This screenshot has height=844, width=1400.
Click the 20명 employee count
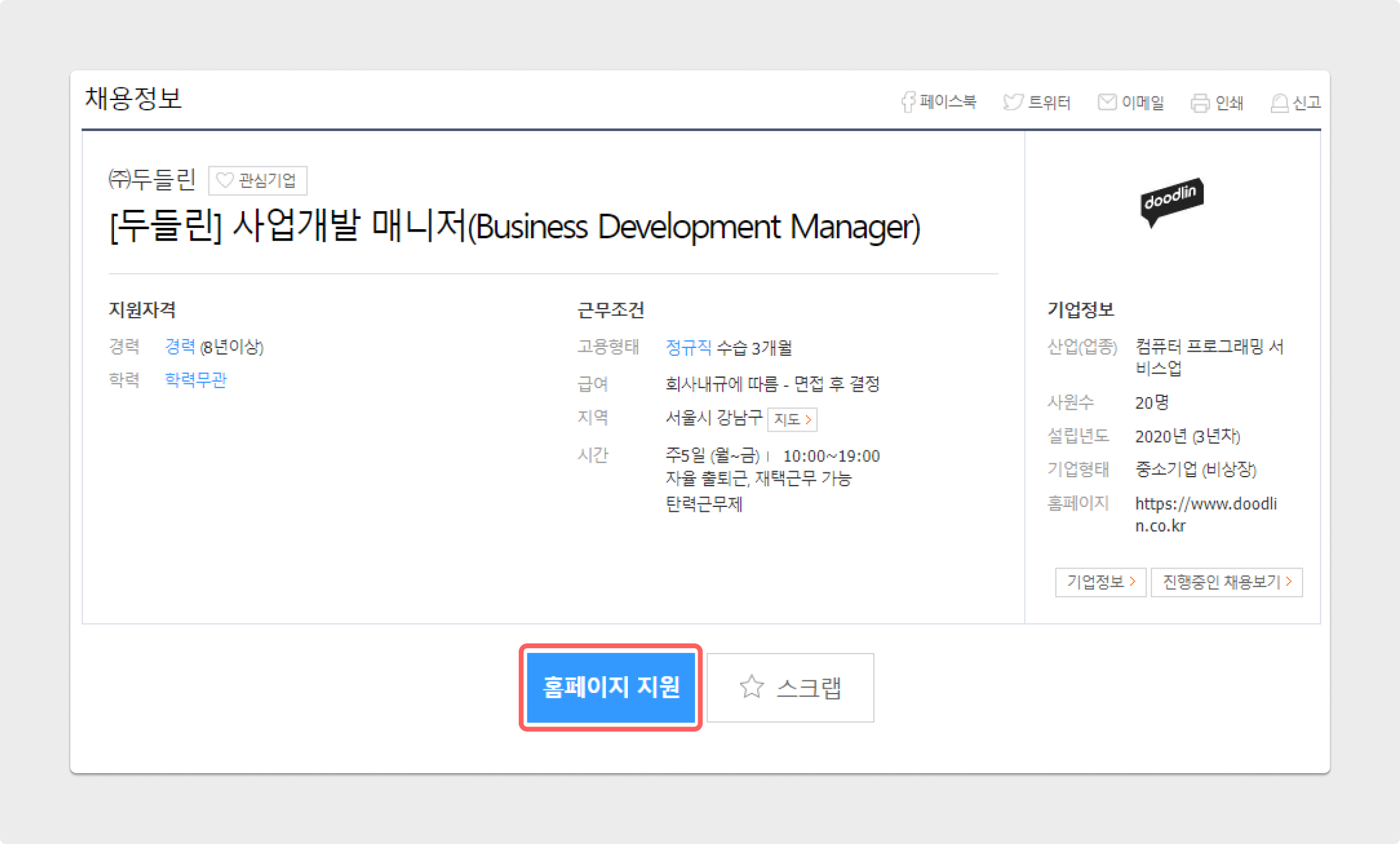[1152, 403]
